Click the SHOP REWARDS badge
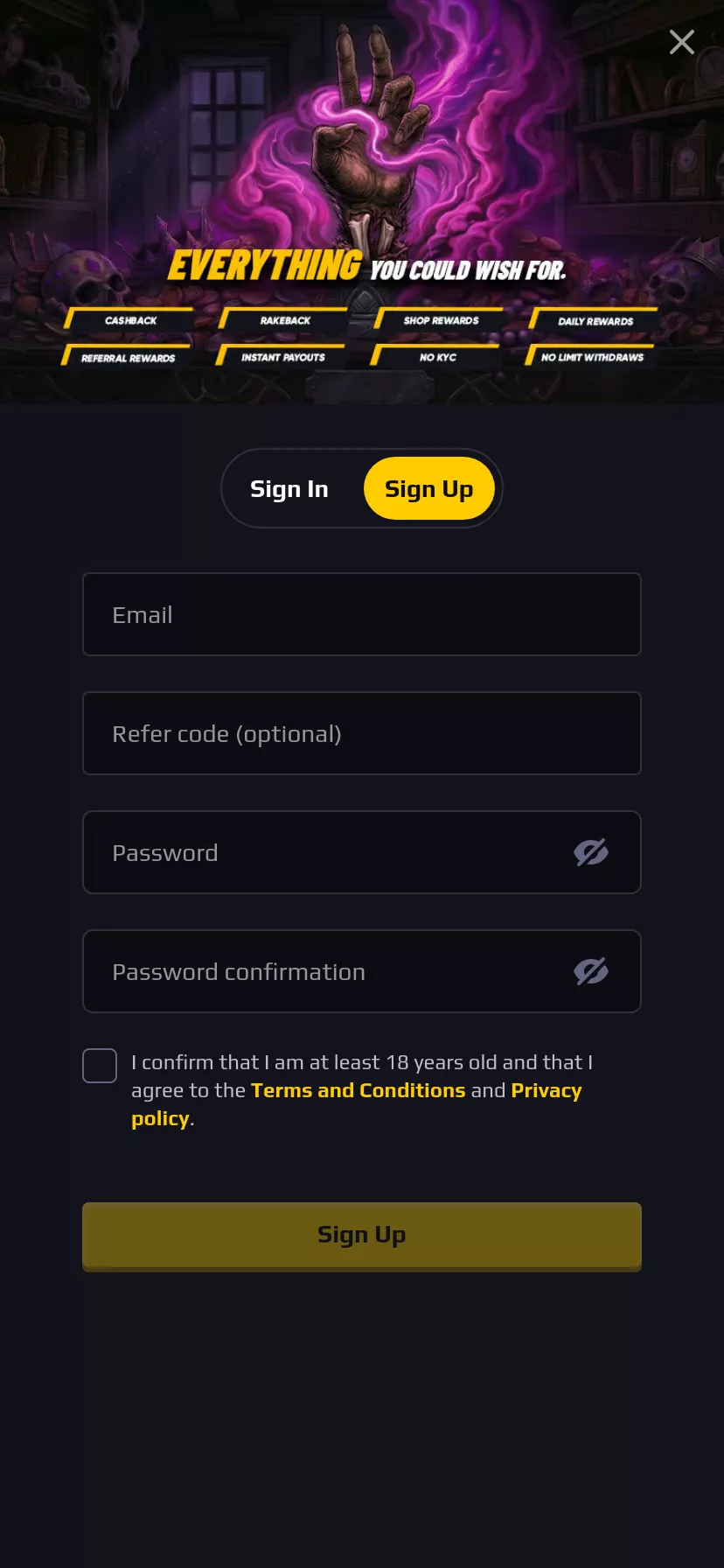Viewport: 724px width, 1568px height. coord(439,319)
